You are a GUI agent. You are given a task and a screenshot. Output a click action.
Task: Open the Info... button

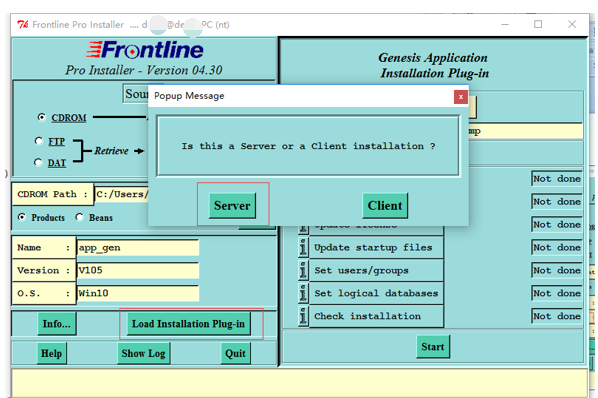[57, 324]
